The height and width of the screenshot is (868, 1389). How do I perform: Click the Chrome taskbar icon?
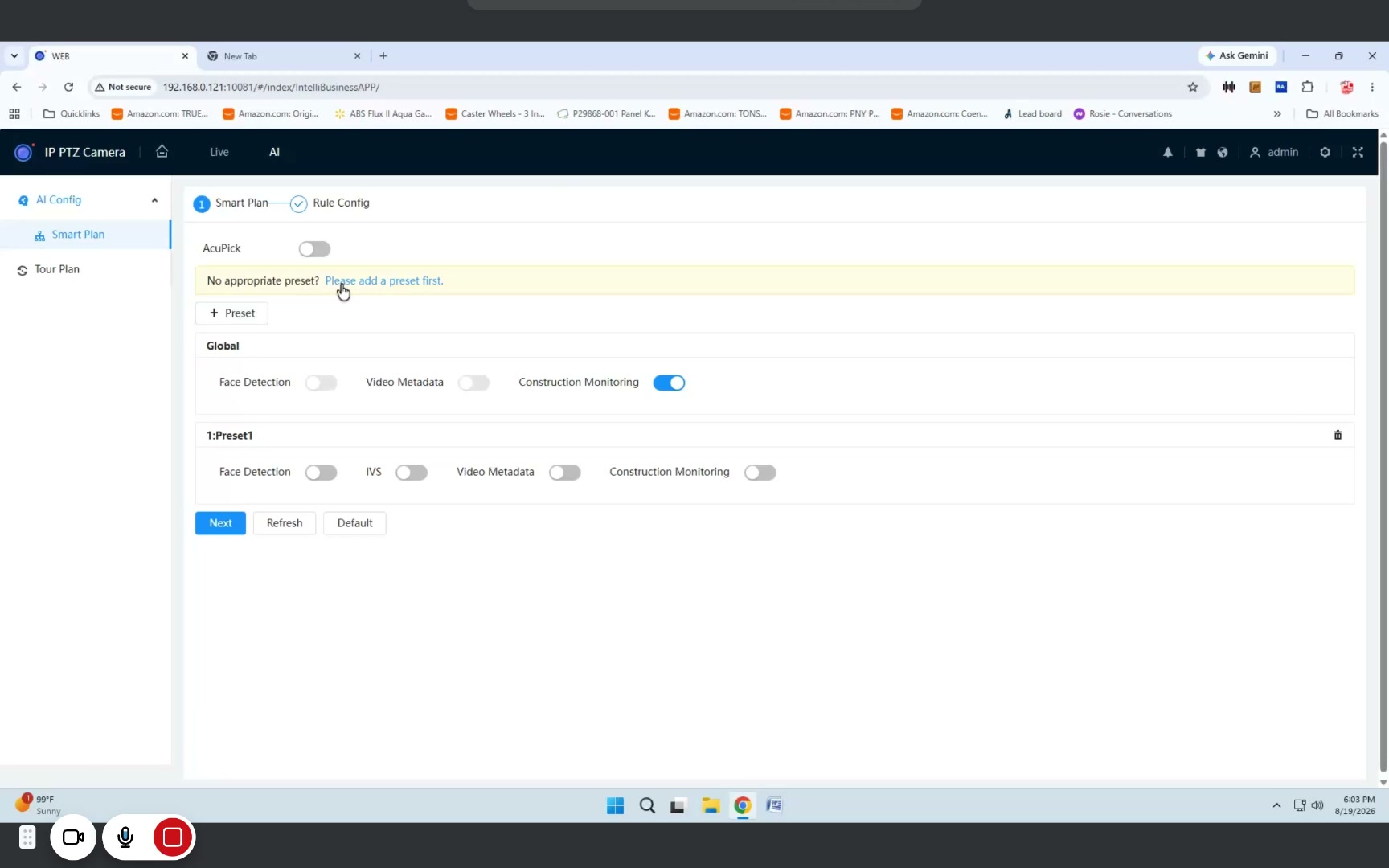coord(743,805)
